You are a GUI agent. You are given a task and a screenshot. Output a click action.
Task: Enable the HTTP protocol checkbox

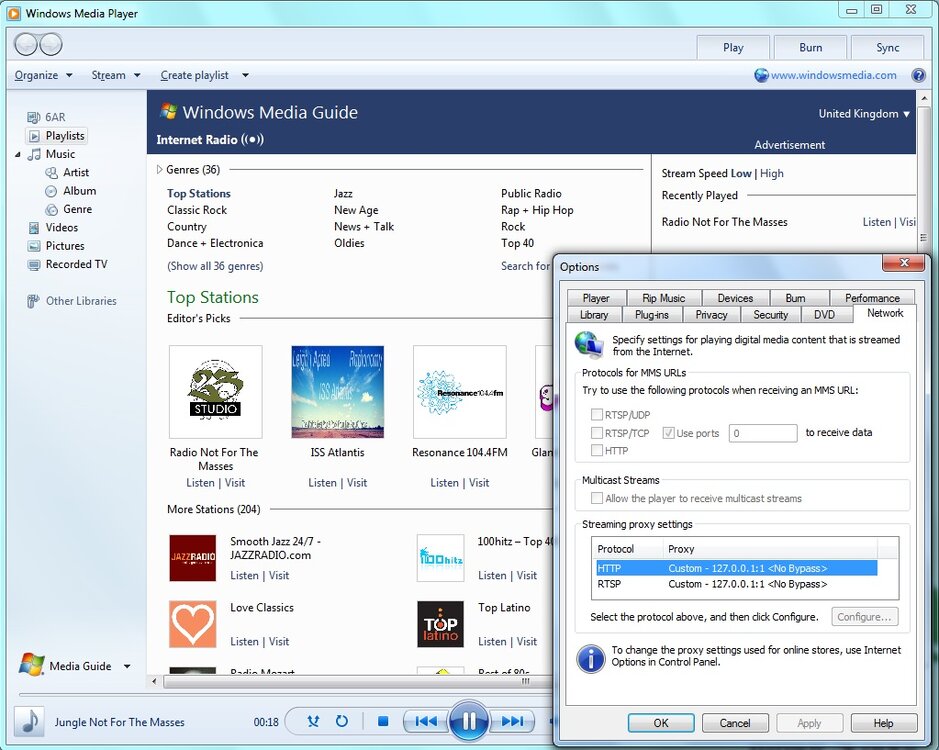pos(597,450)
